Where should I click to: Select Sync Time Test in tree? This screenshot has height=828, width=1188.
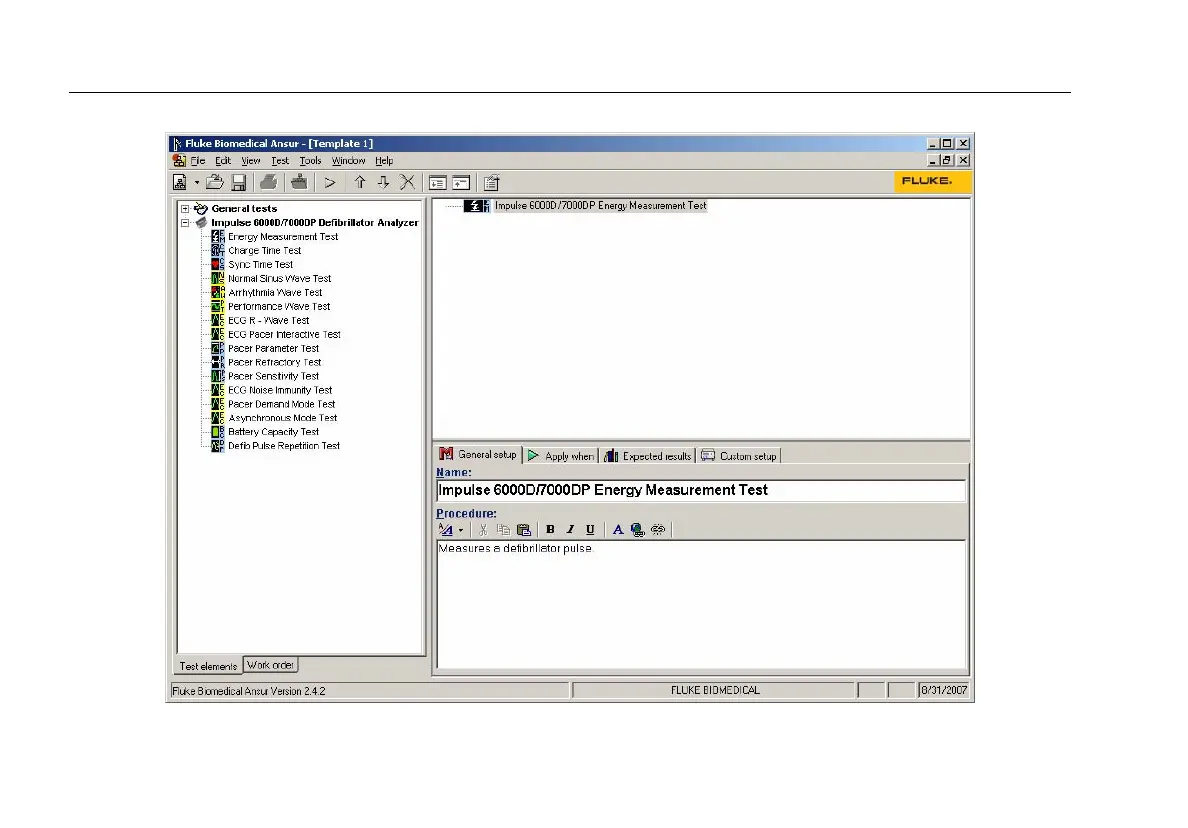click(x=260, y=264)
